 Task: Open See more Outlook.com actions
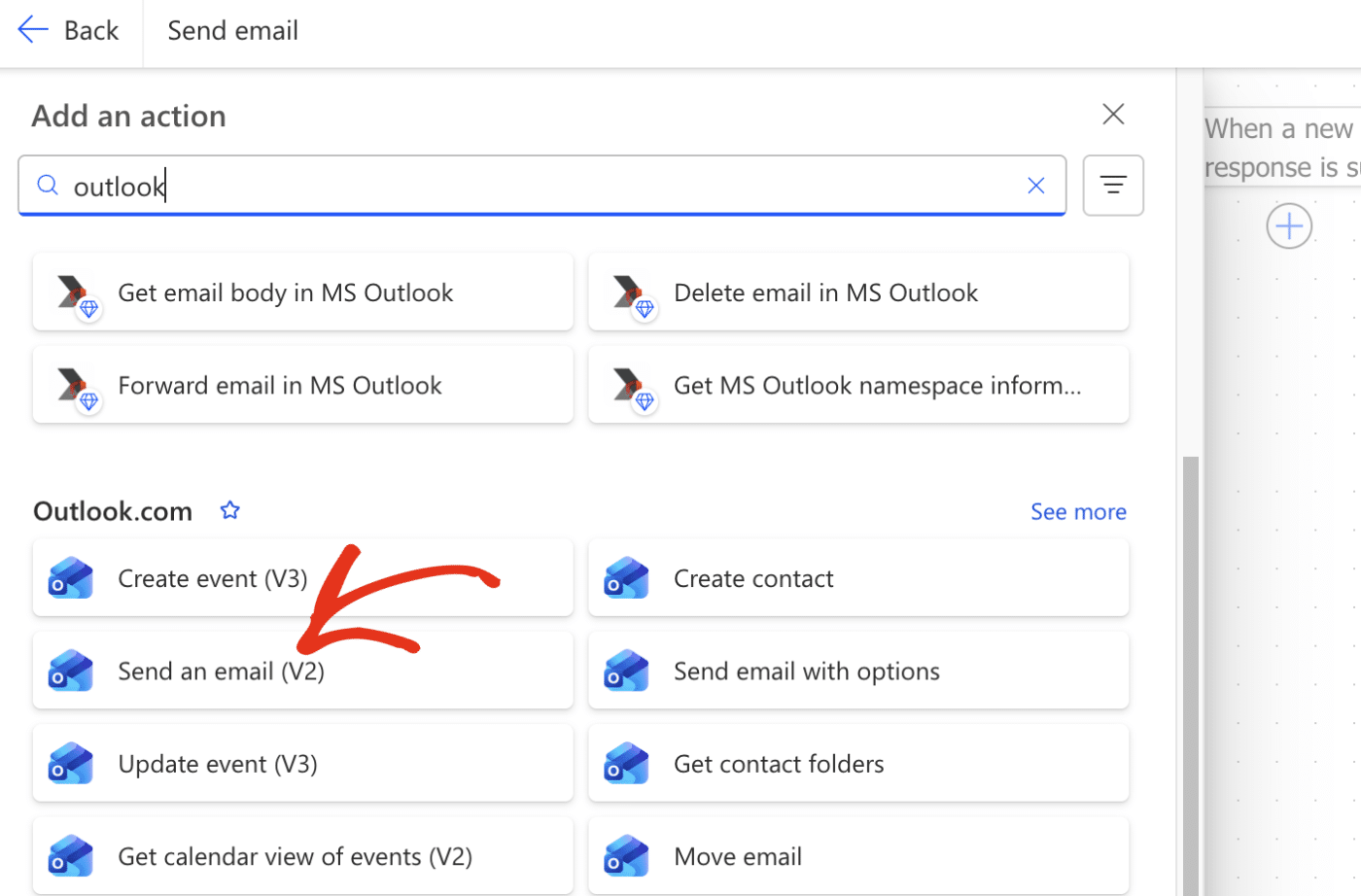click(x=1078, y=511)
